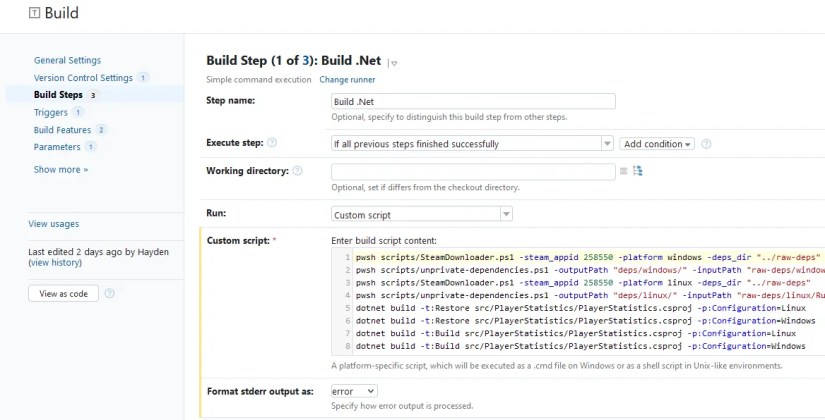The width and height of the screenshot is (825, 420).
Task: Open Build Features section
Action: point(62,130)
